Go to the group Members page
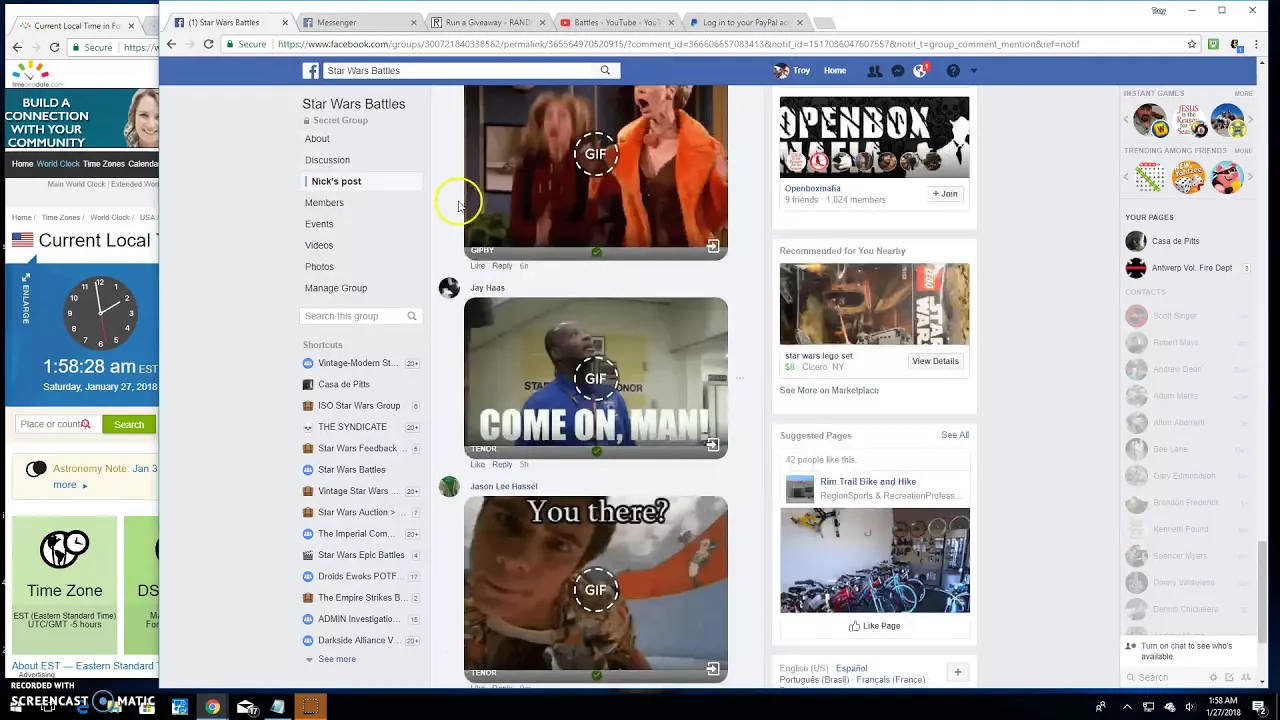This screenshot has height=720, width=1280. pyautogui.click(x=324, y=203)
